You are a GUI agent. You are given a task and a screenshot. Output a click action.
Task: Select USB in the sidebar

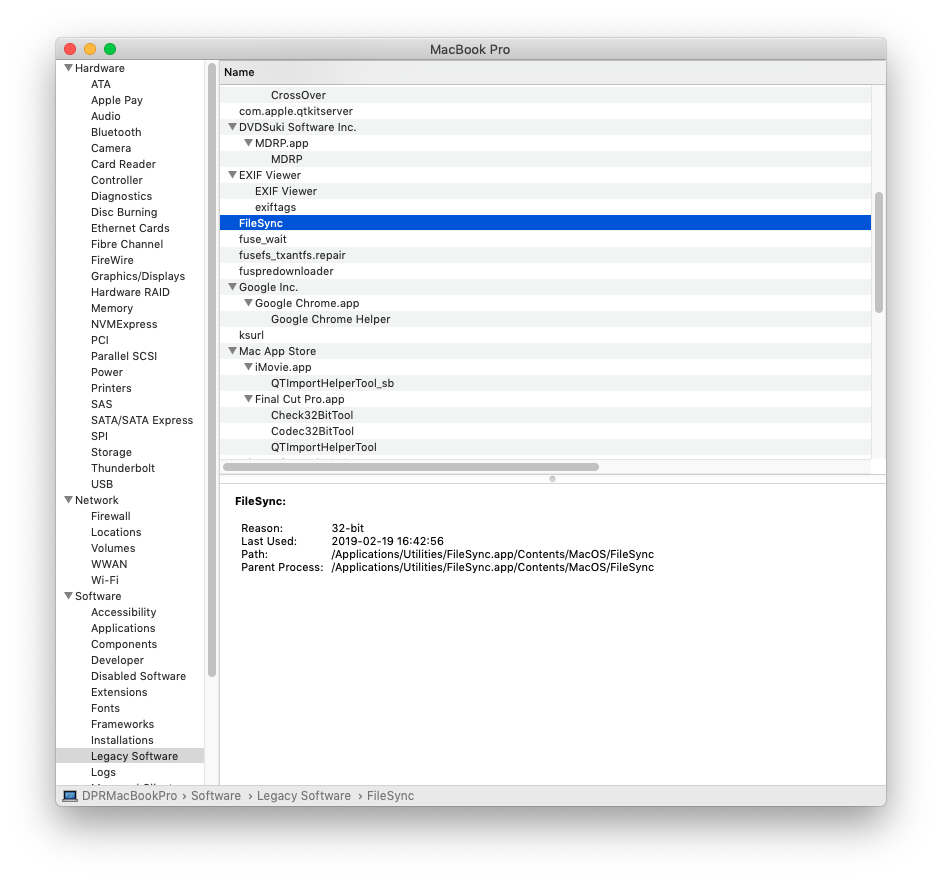102,484
